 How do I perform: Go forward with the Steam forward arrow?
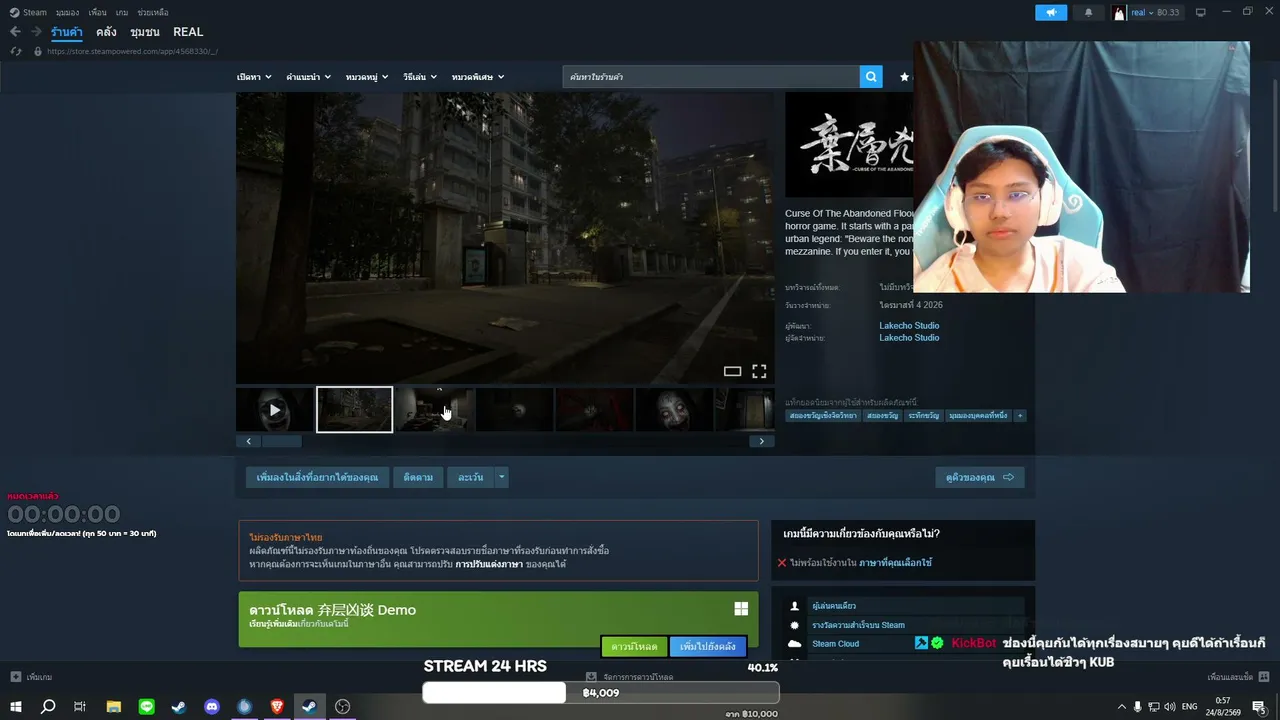(35, 32)
